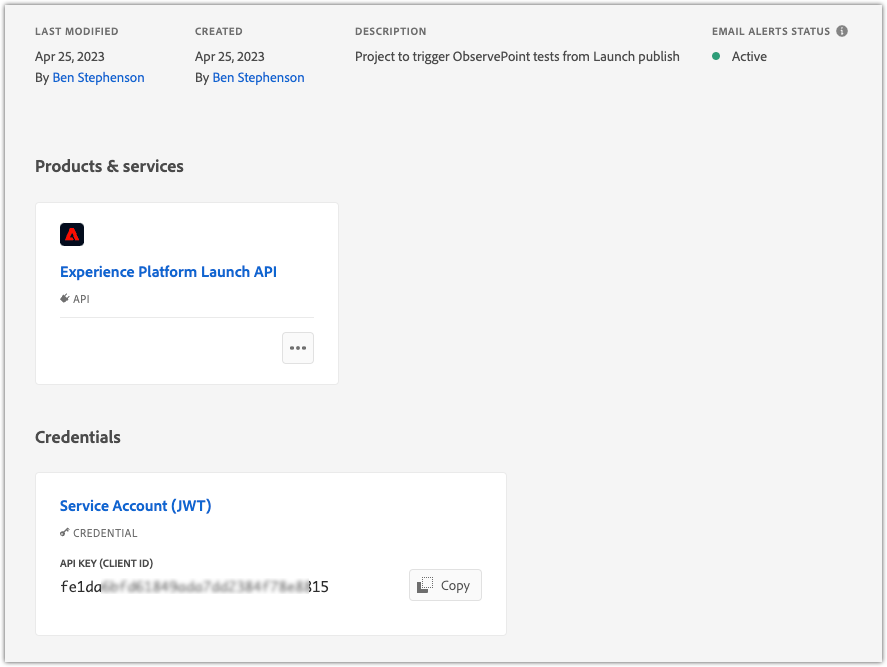This screenshot has width=887, height=667.
Task: Click the EMAIL ALERTS STATUS label
Action: tap(771, 31)
